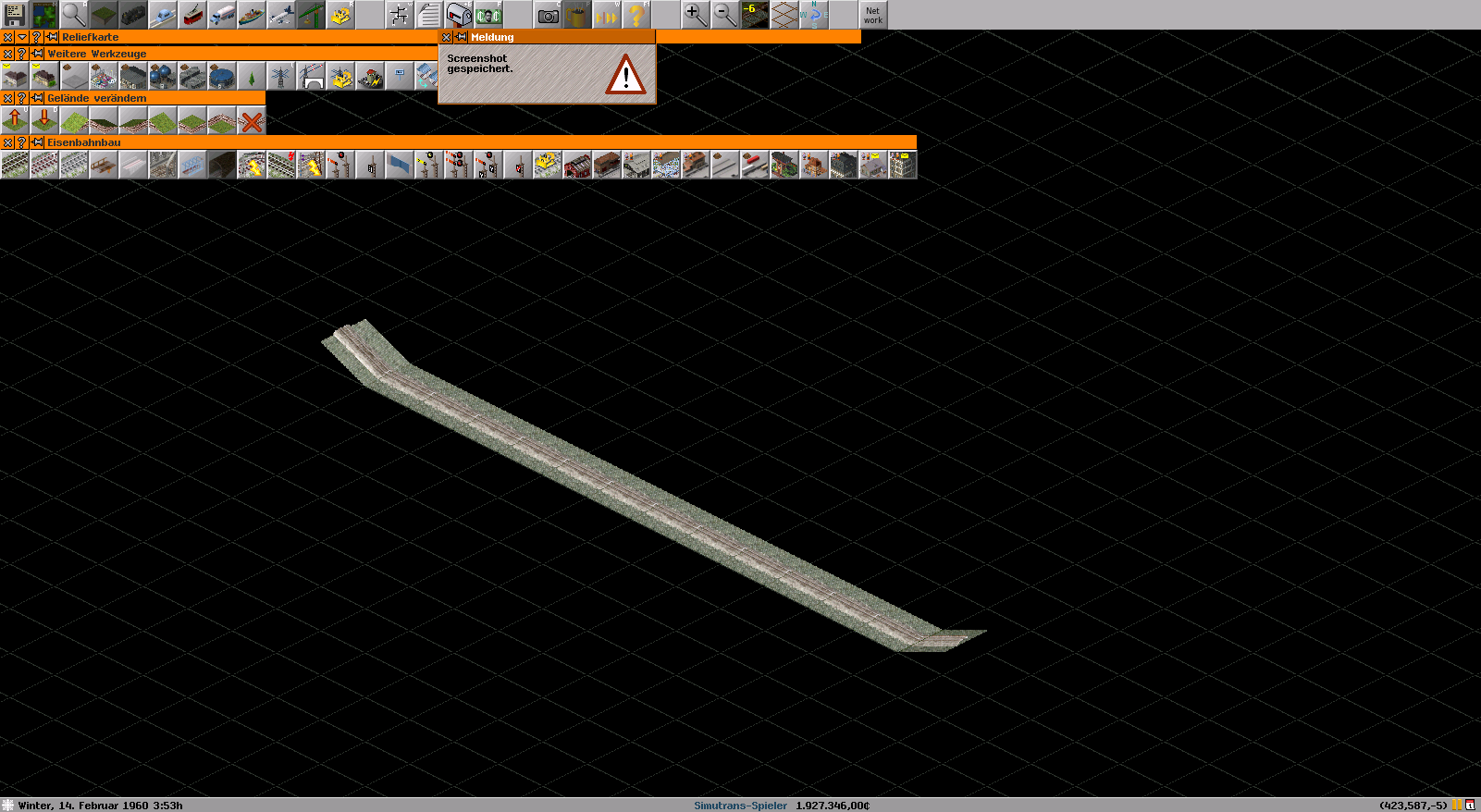Pin the Meldung message window

[461, 37]
